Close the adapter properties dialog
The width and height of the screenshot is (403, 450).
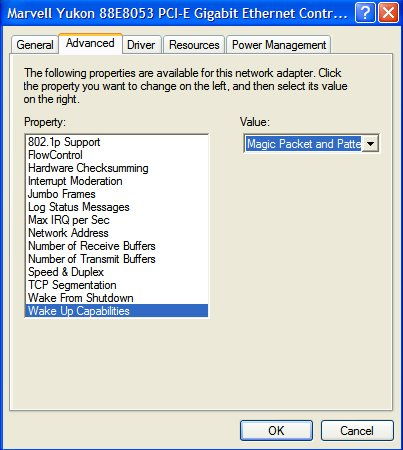click(x=388, y=13)
